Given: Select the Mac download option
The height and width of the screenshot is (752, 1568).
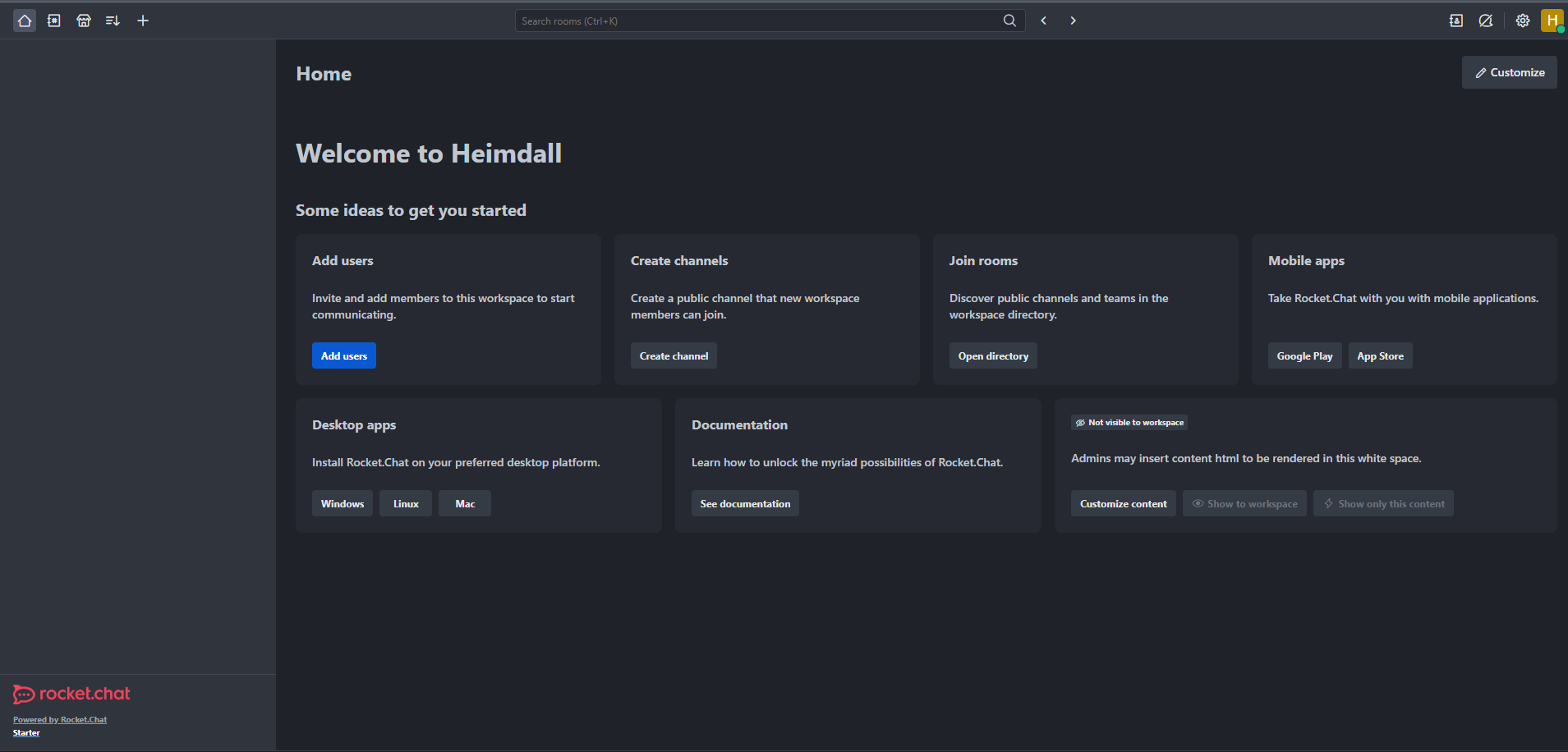Looking at the screenshot, I should pos(464,503).
